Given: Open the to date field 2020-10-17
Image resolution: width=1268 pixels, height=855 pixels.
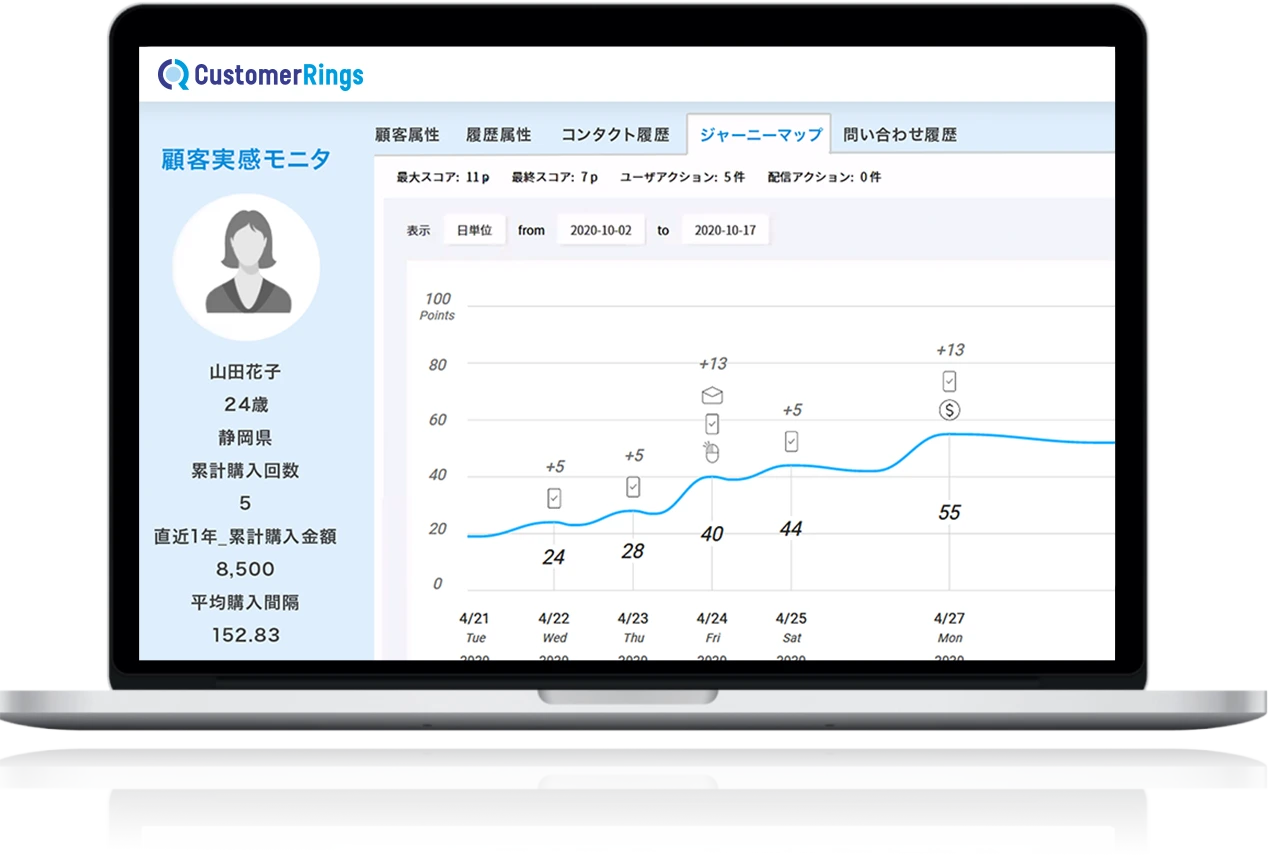Looking at the screenshot, I should [725, 230].
